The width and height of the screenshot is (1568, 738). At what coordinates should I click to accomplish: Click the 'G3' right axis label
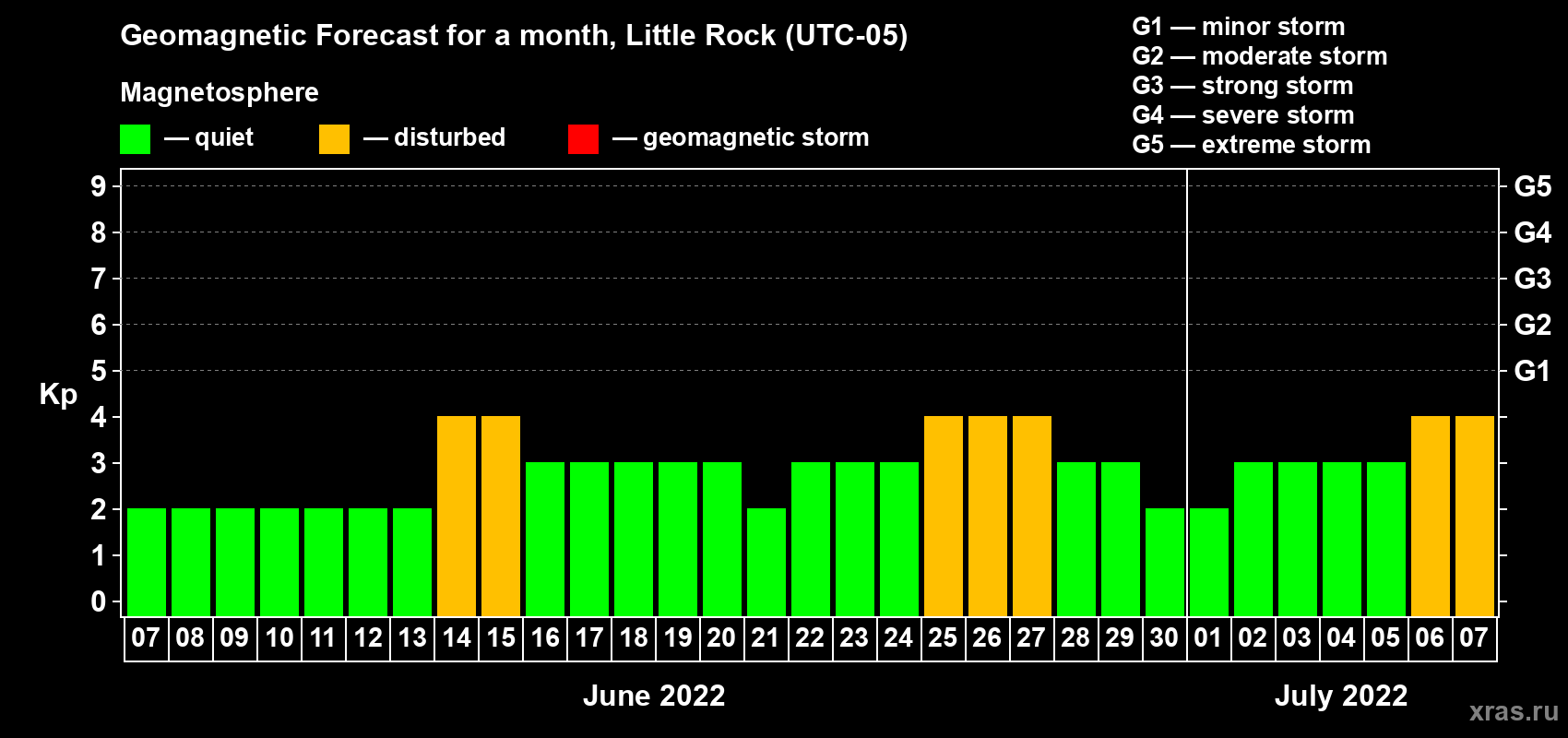(x=1533, y=279)
